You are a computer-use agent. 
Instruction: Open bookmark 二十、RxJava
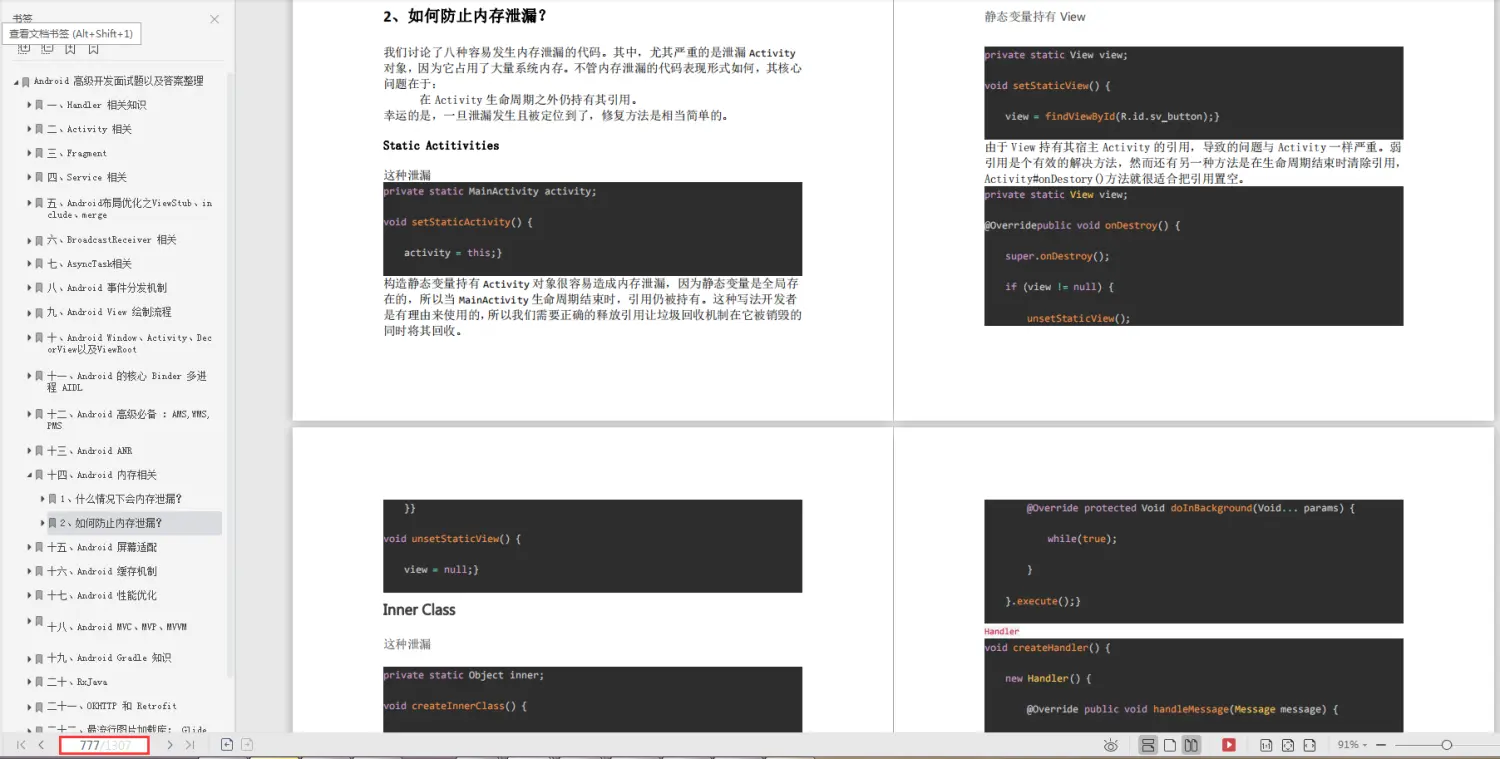[x=77, y=682]
